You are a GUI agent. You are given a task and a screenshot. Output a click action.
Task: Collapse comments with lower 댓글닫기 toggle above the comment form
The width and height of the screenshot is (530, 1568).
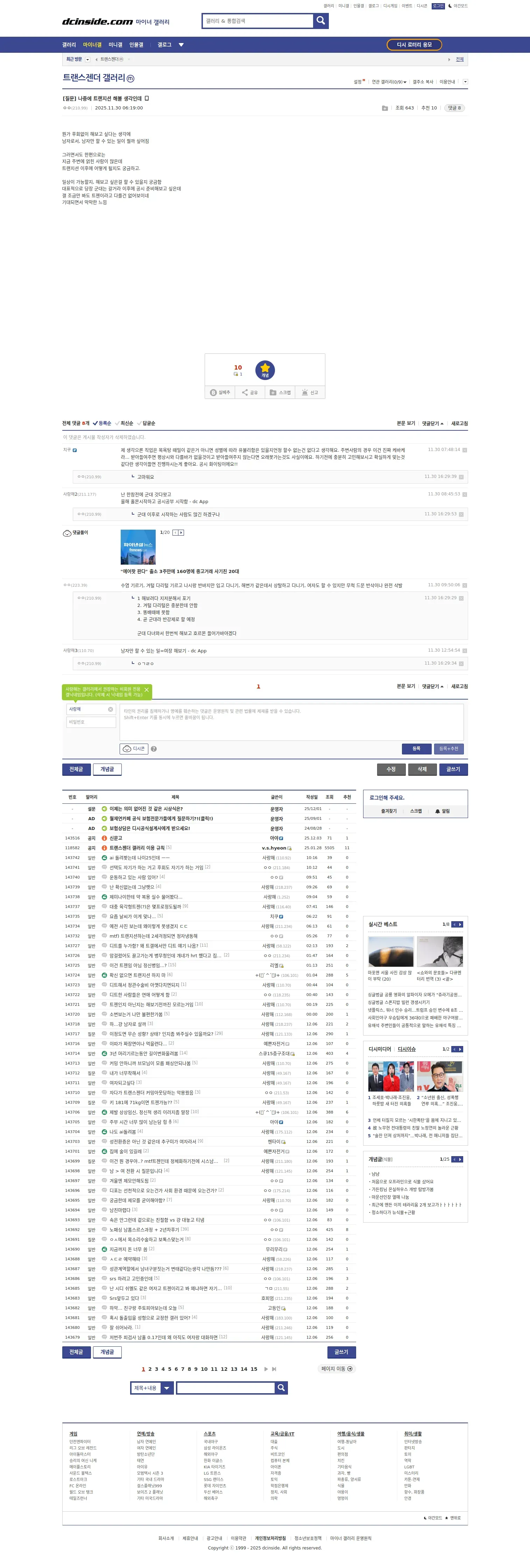(432, 687)
